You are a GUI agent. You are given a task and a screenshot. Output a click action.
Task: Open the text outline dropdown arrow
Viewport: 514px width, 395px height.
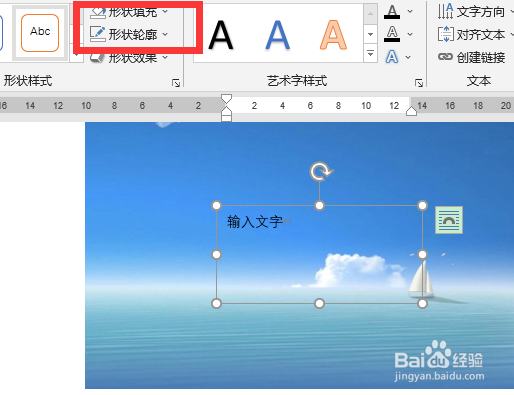pos(410,34)
